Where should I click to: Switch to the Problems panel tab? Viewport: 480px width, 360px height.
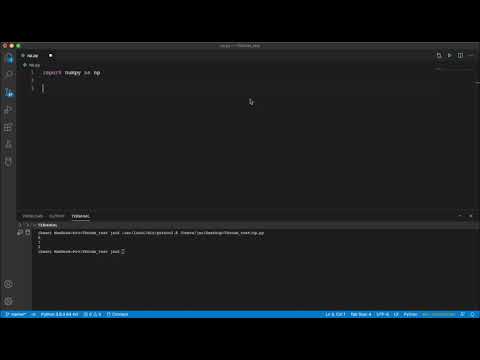[33, 216]
